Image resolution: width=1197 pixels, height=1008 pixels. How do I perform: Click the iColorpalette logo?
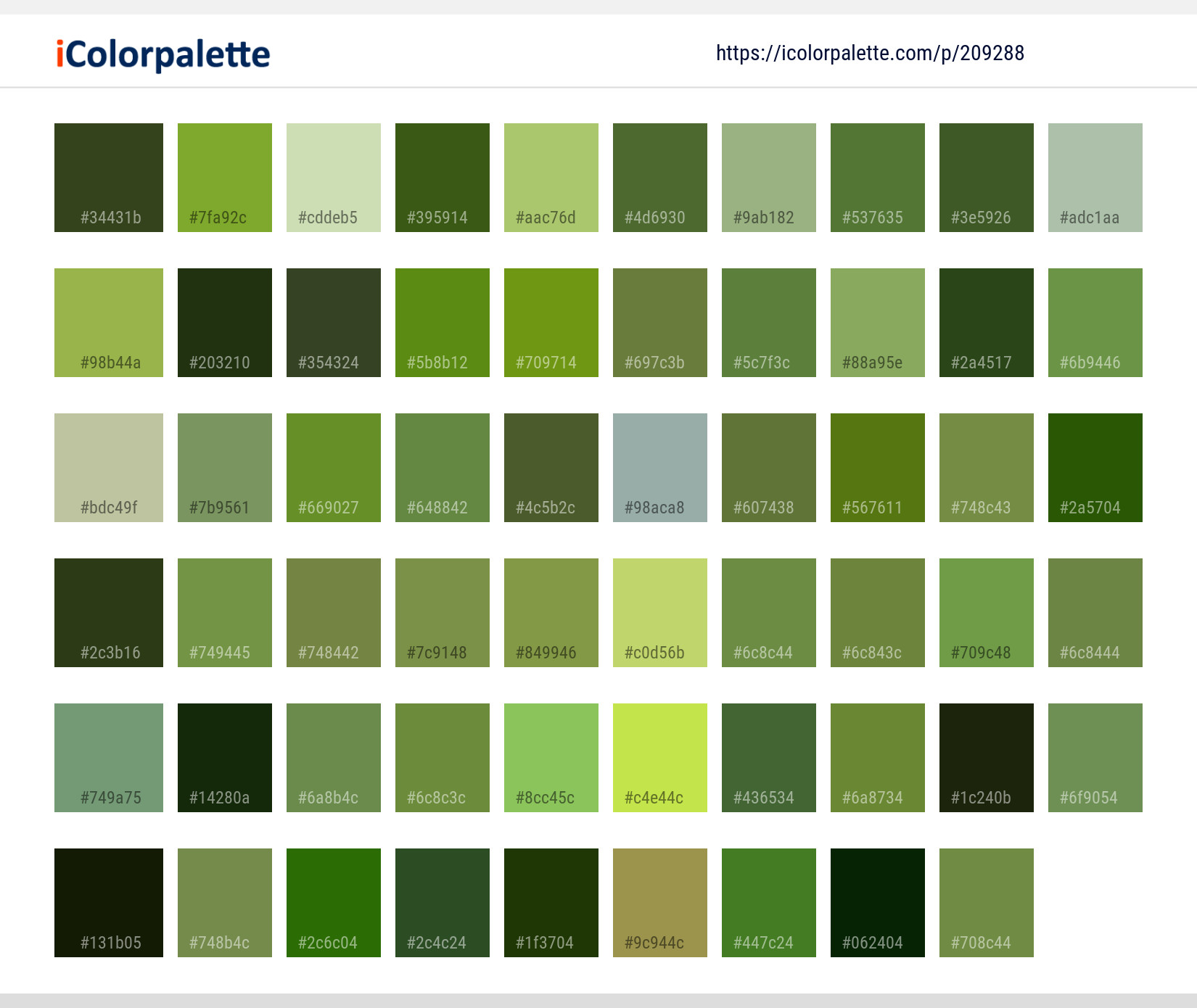[163, 54]
